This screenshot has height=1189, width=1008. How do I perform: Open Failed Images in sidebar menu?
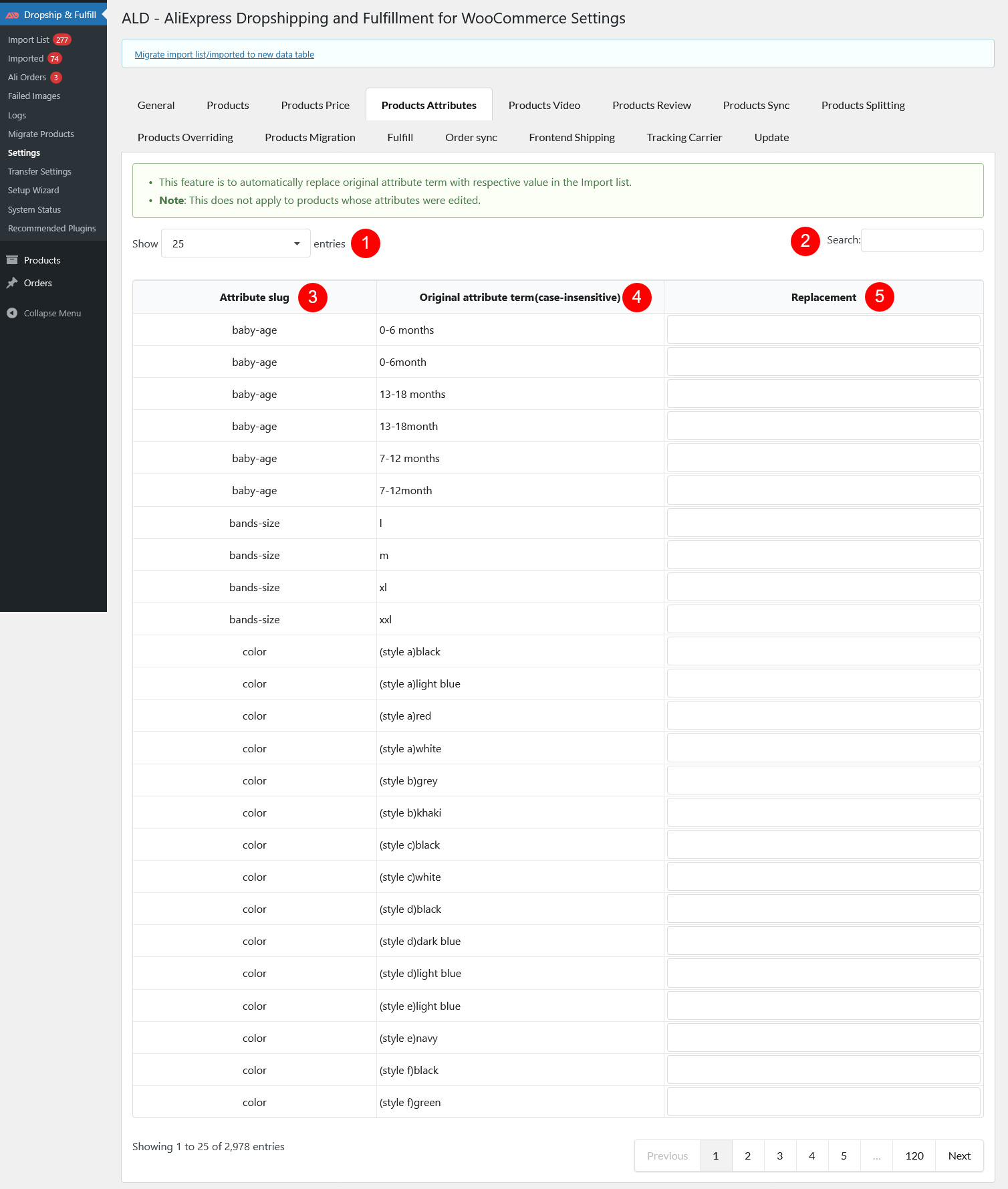point(34,96)
